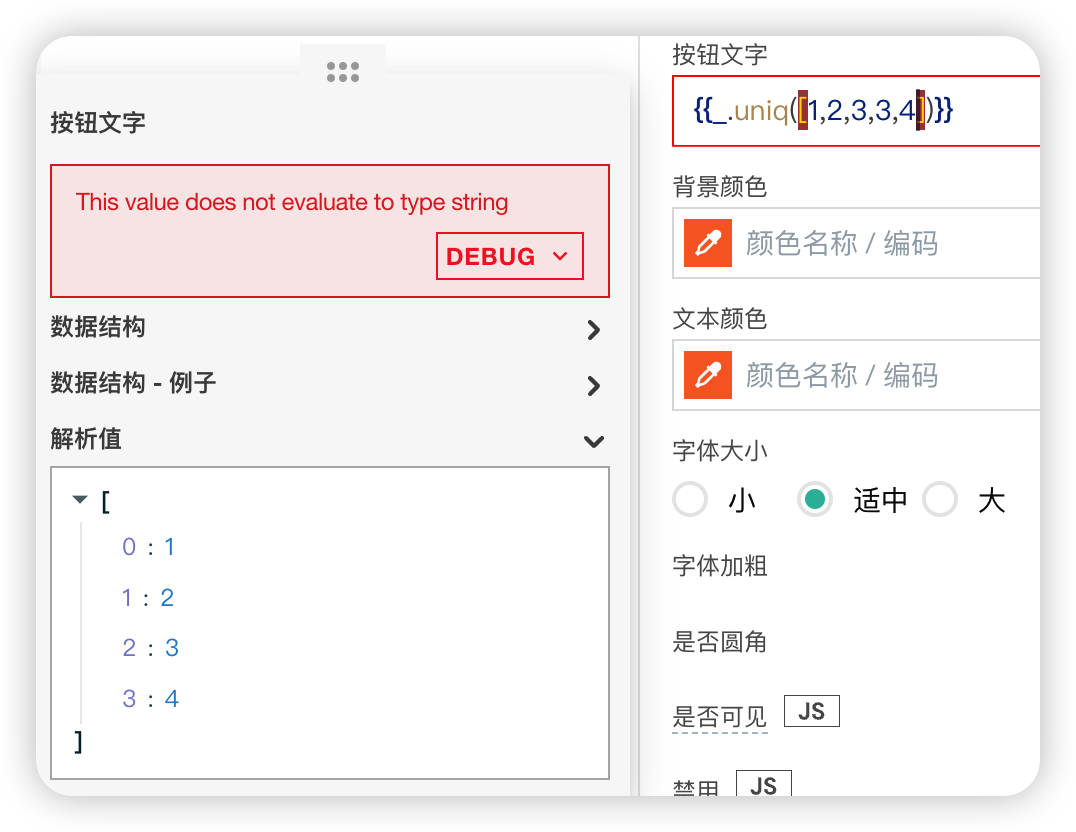Collapse the parsed array tree triangle
1076x832 pixels.
tap(81, 500)
